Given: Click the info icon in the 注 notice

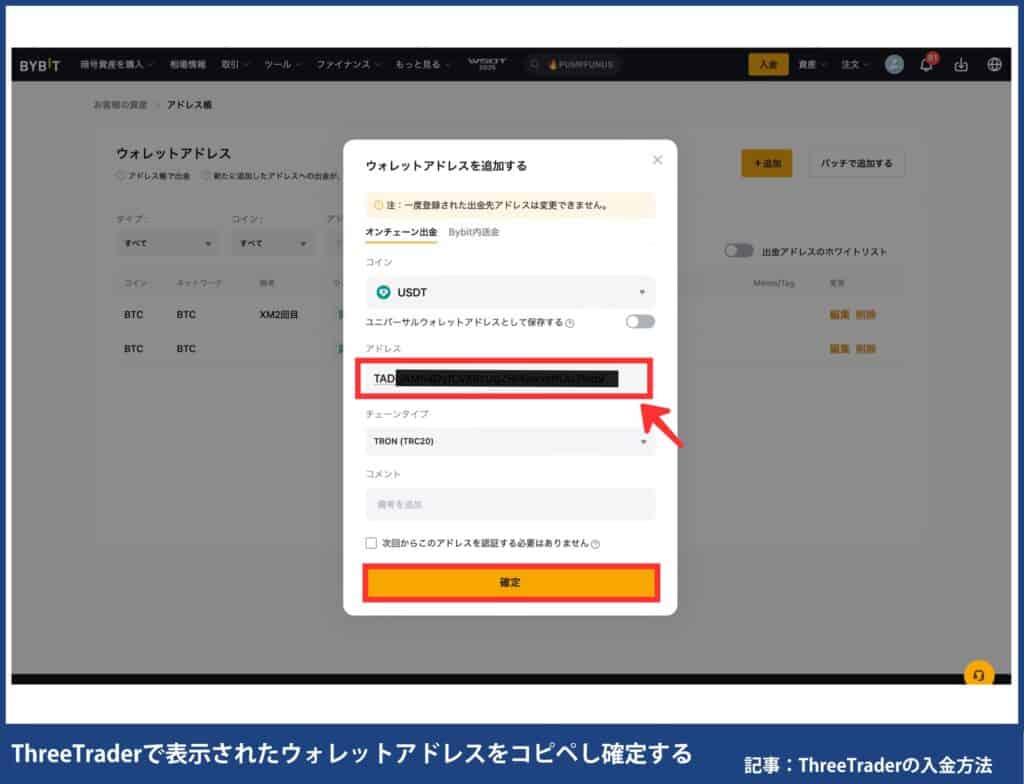Looking at the screenshot, I should [377, 205].
